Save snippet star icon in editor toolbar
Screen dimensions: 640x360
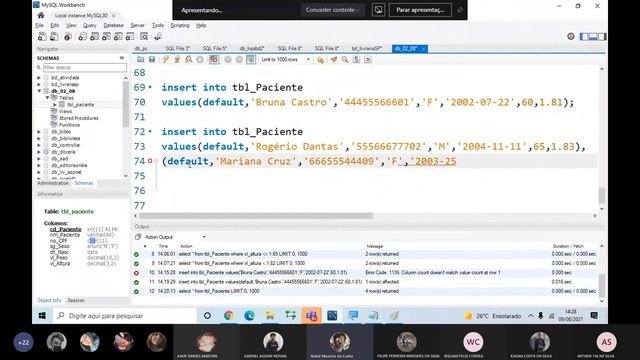[x=320, y=60]
